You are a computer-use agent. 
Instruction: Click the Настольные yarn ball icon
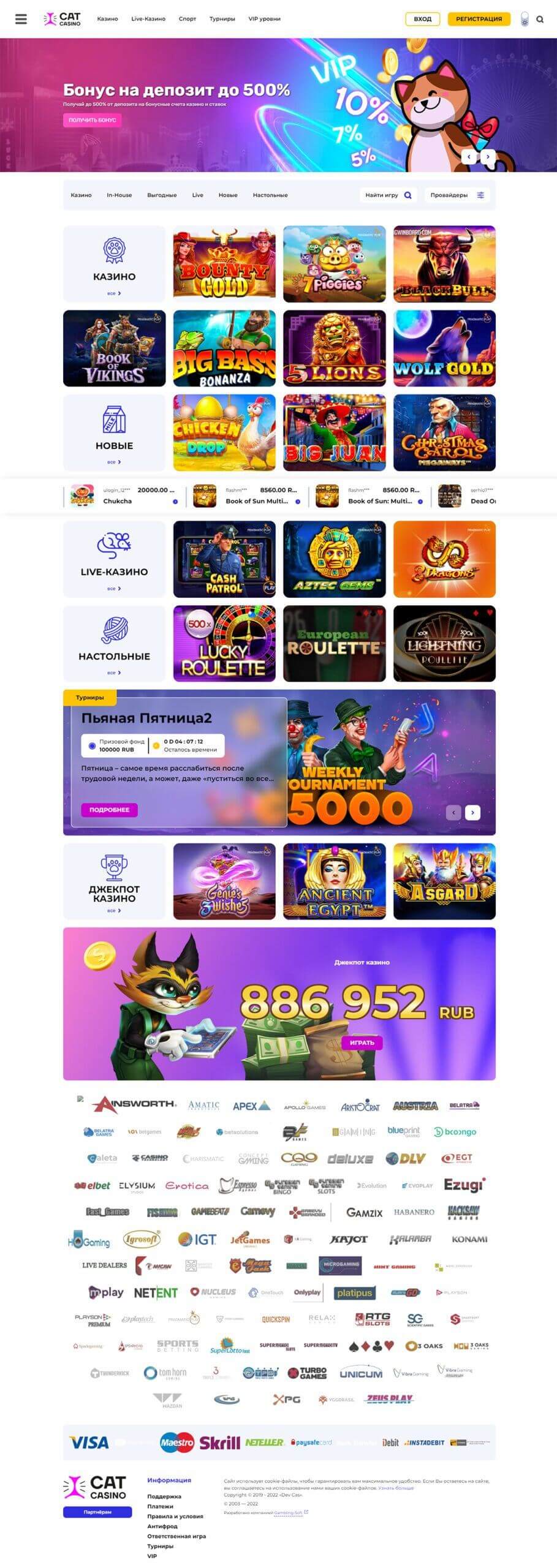pyautogui.click(x=114, y=630)
